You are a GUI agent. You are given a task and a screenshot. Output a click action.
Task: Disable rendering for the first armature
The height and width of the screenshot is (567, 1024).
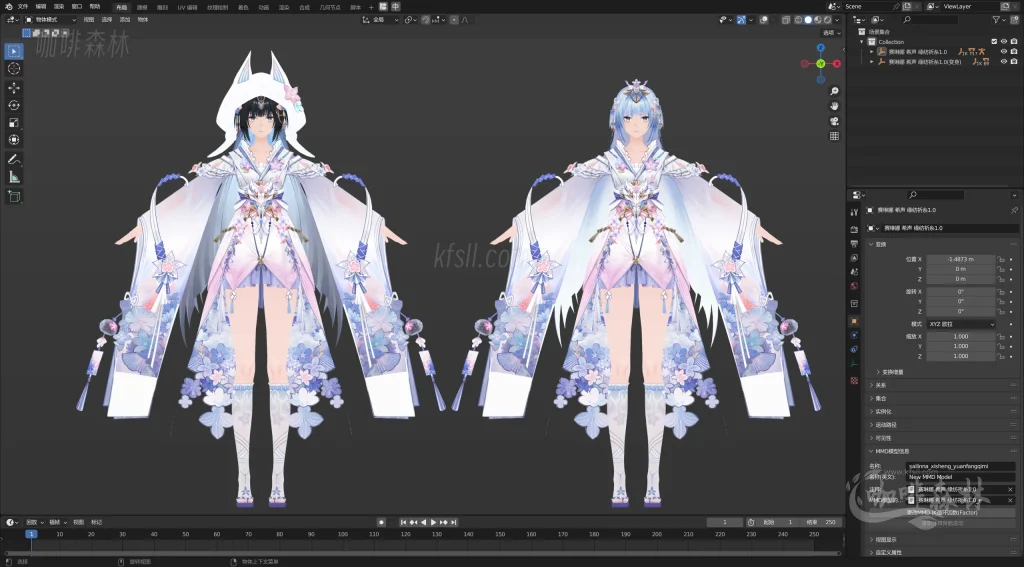(1014, 52)
